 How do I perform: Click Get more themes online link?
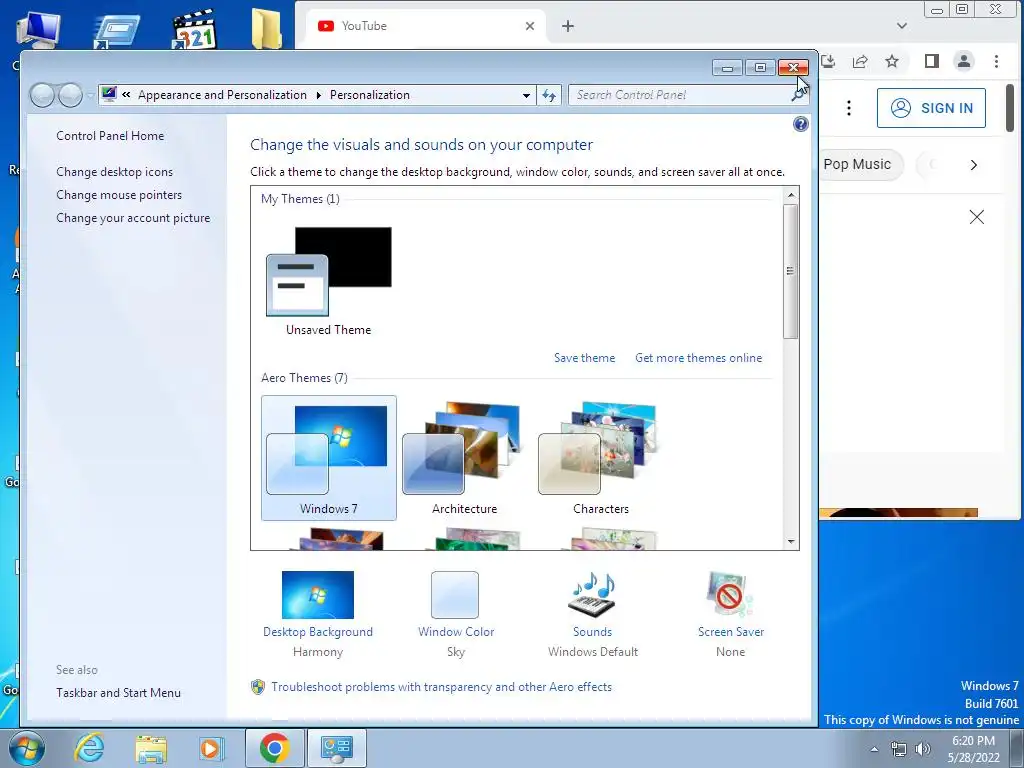coord(698,358)
